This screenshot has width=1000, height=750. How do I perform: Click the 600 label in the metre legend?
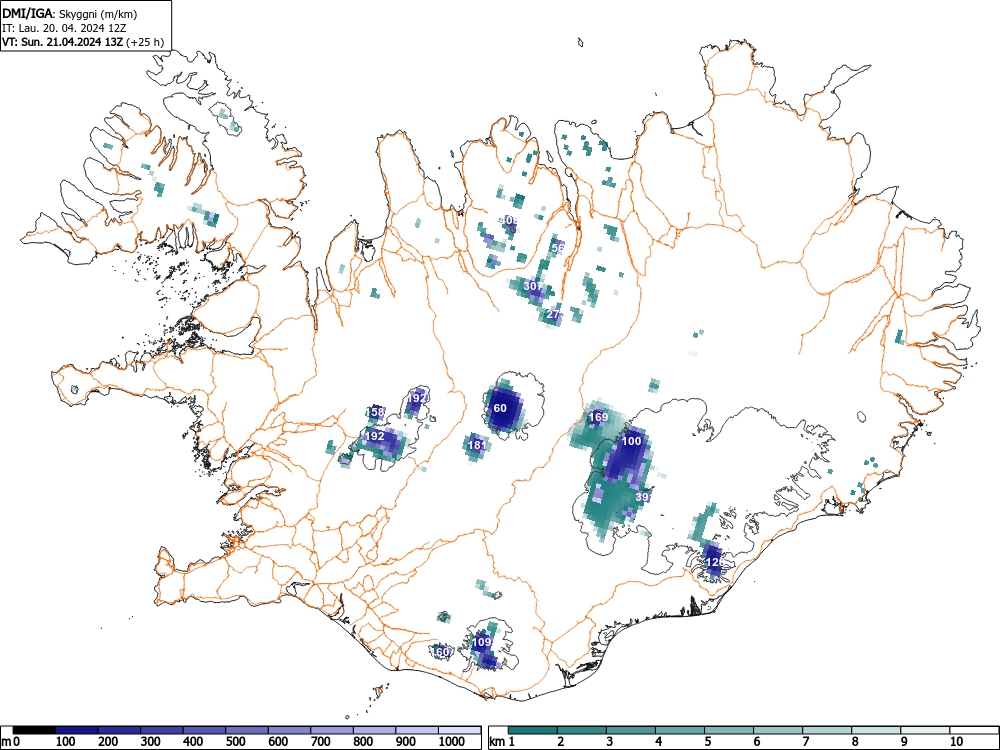pyautogui.click(x=279, y=742)
